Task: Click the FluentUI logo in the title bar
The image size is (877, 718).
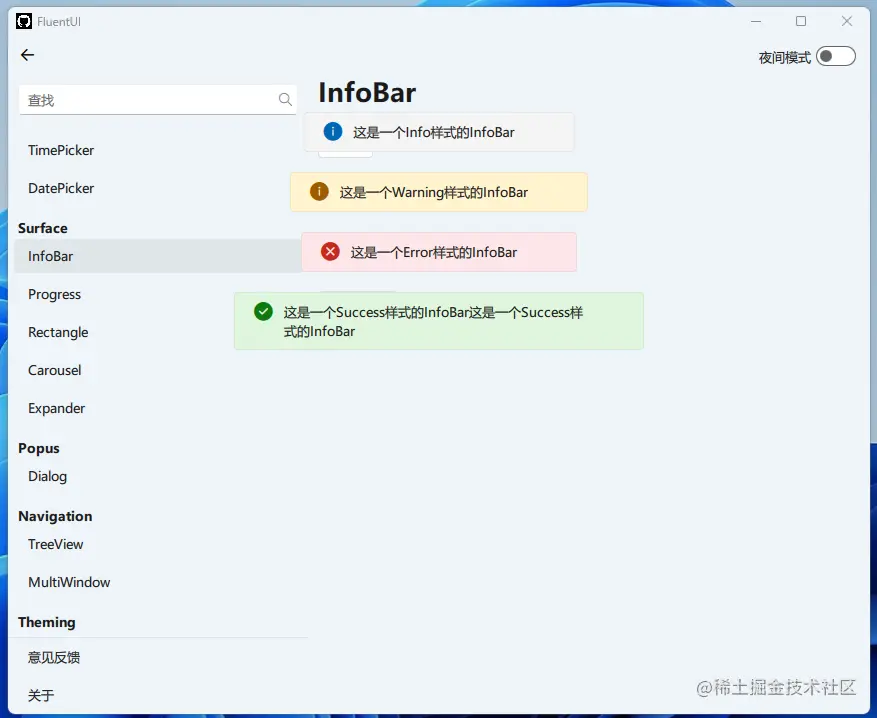Action: point(22,21)
